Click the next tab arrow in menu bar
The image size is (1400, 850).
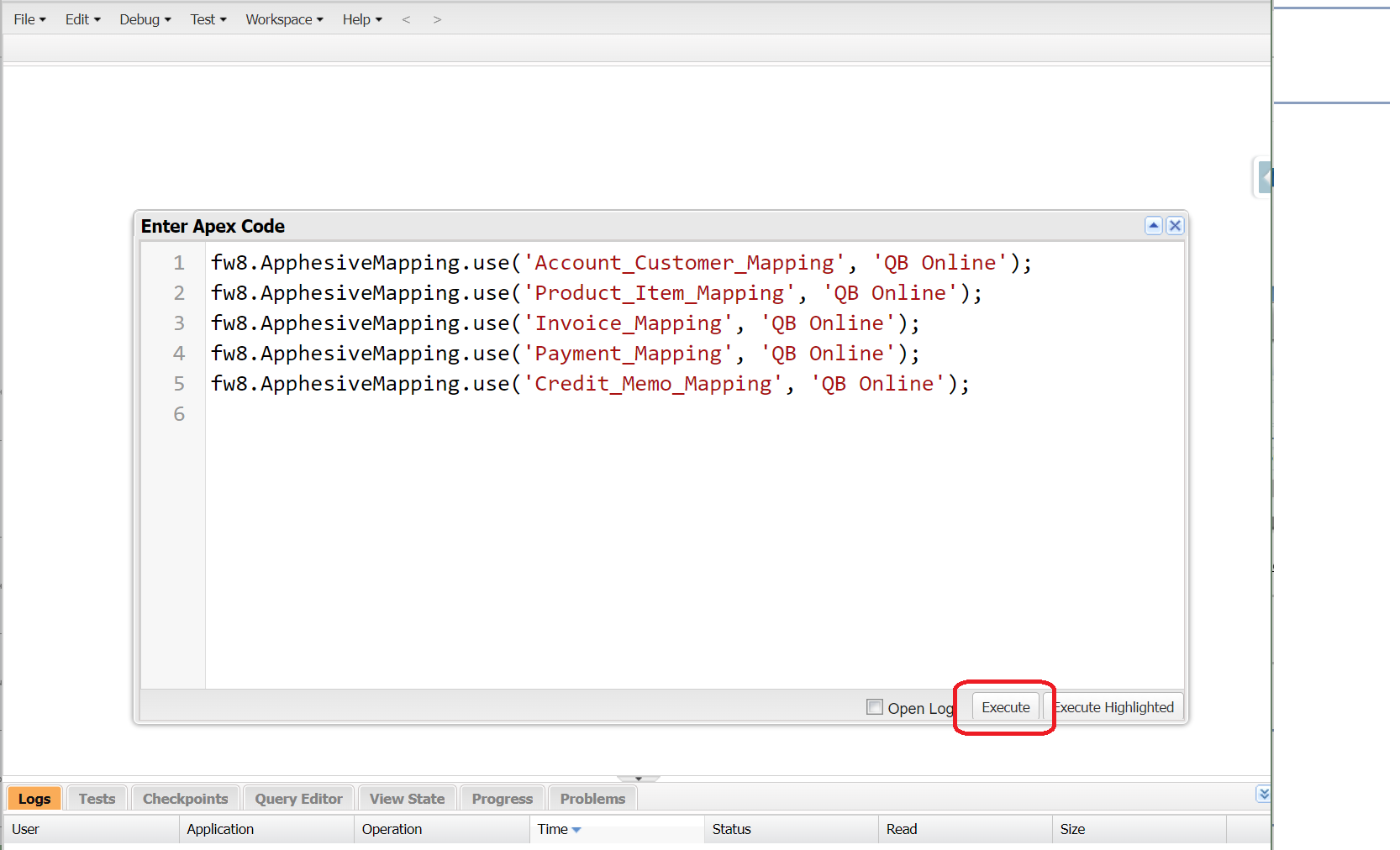coord(437,19)
